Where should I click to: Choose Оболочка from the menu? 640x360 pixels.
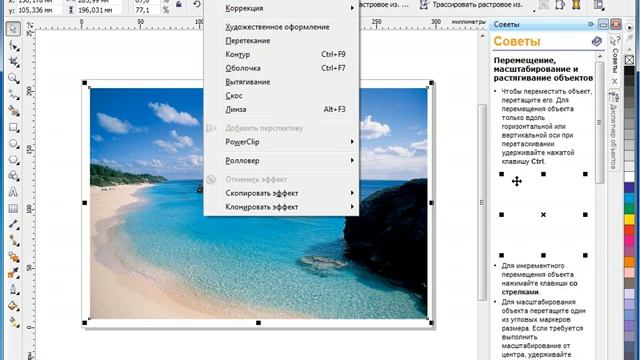[x=282, y=68]
